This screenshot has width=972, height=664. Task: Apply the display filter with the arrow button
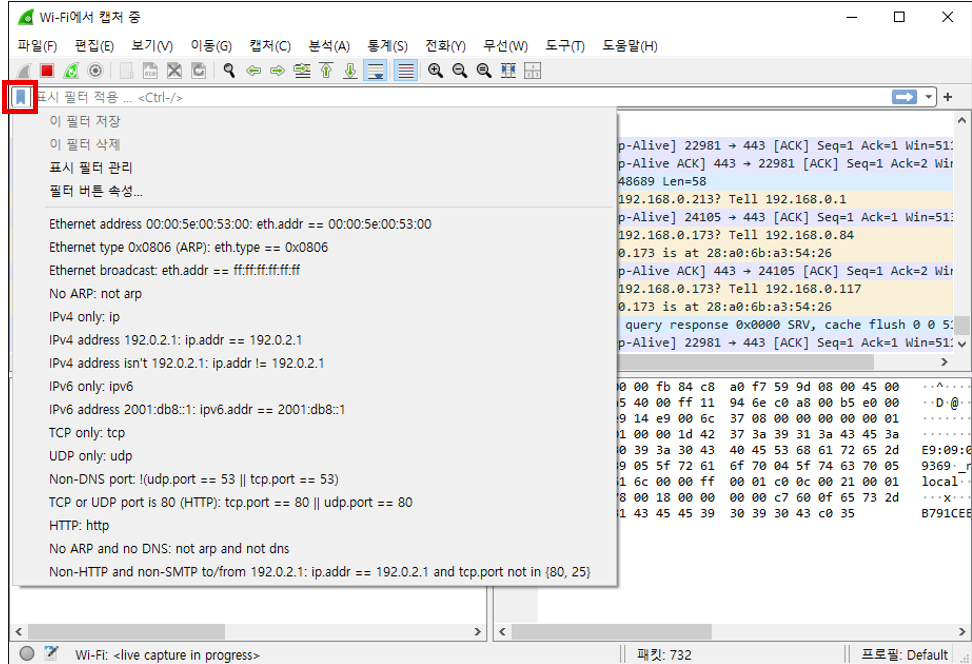coord(905,97)
